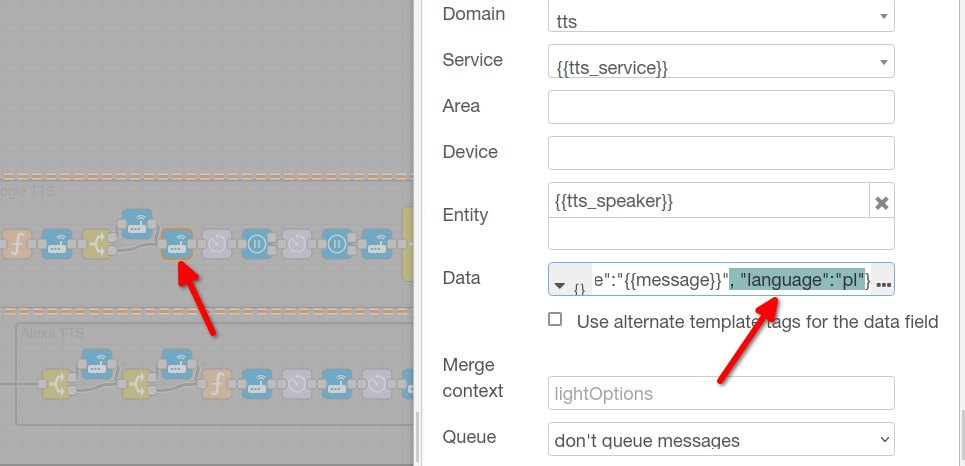Viewport: 965px width, 466px height.
Task: Open the Domain dropdown showing tts
Action: (721, 16)
